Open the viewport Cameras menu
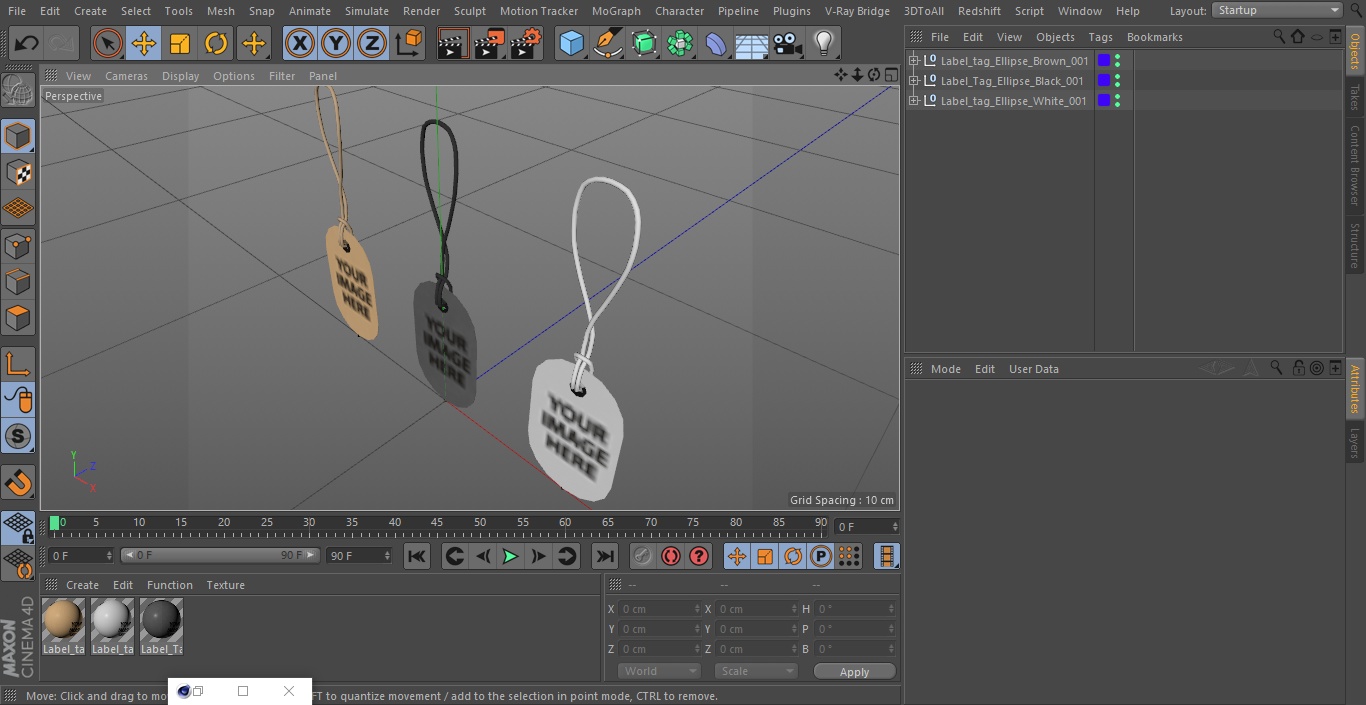 click(x=126, y=76)
